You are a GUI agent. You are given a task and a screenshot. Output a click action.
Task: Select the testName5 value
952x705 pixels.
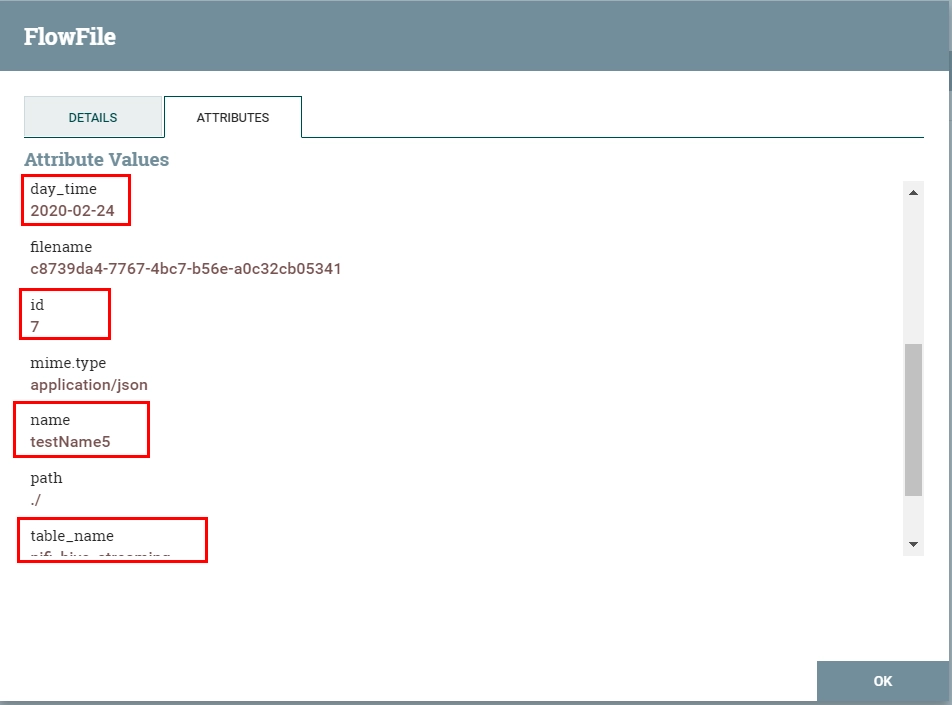[70, 441]
